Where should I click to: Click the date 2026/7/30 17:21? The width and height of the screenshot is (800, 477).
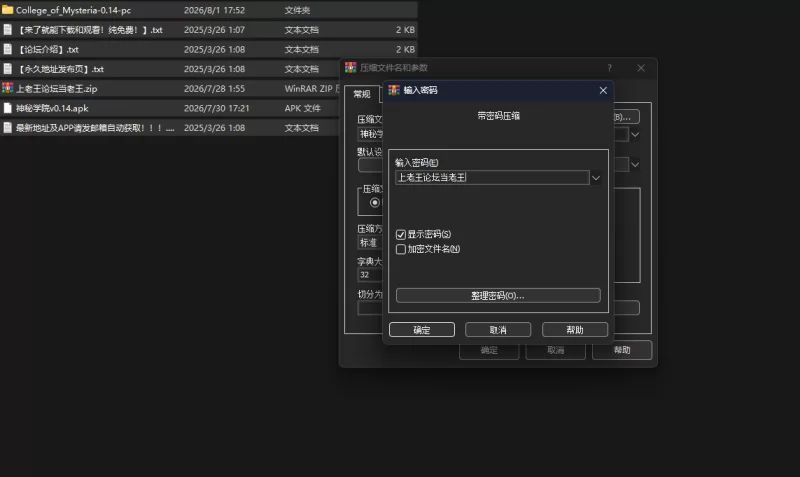(216, 108)
